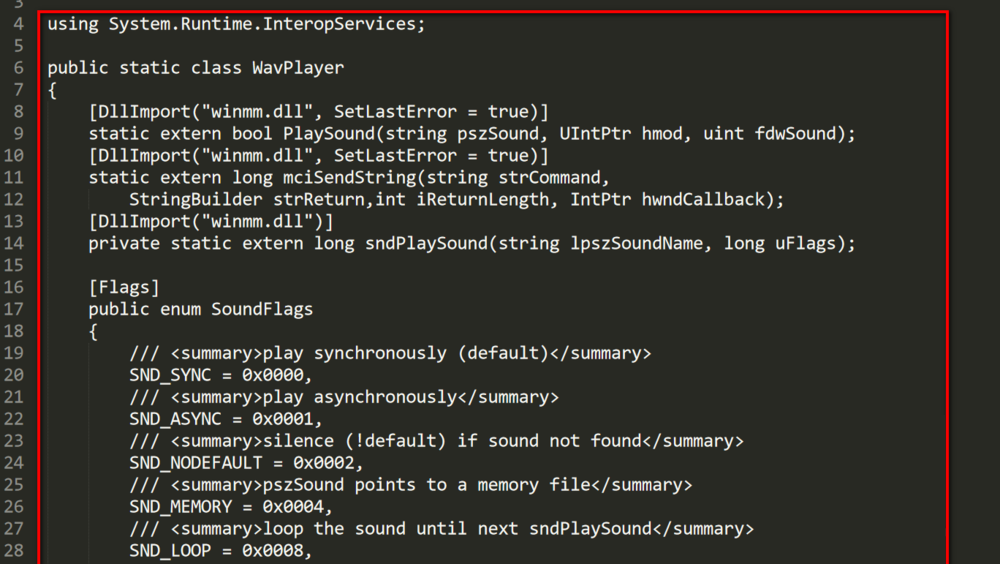Click line number 28 in the gutter
The height and width of the screenshot is (564, 1000).
click(13, 550)
